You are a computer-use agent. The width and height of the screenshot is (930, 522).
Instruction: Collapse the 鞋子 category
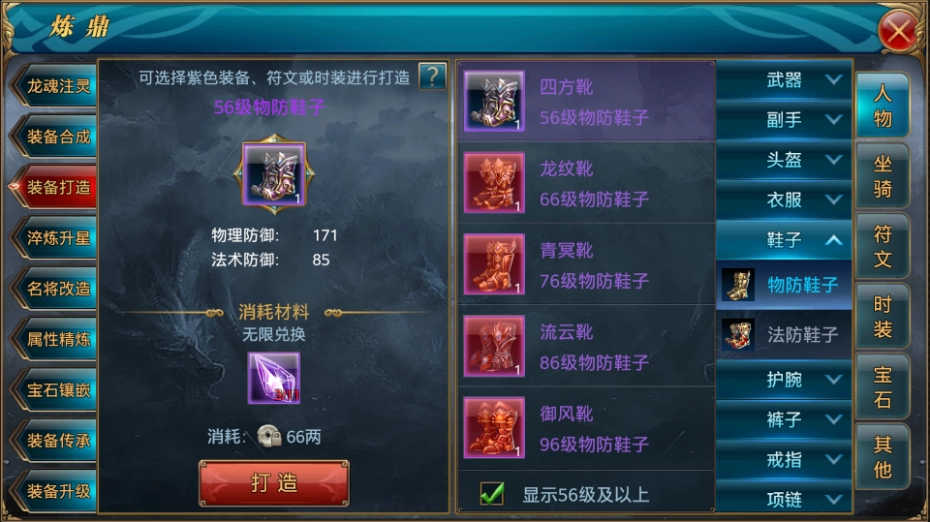click(x=784, y=240)
